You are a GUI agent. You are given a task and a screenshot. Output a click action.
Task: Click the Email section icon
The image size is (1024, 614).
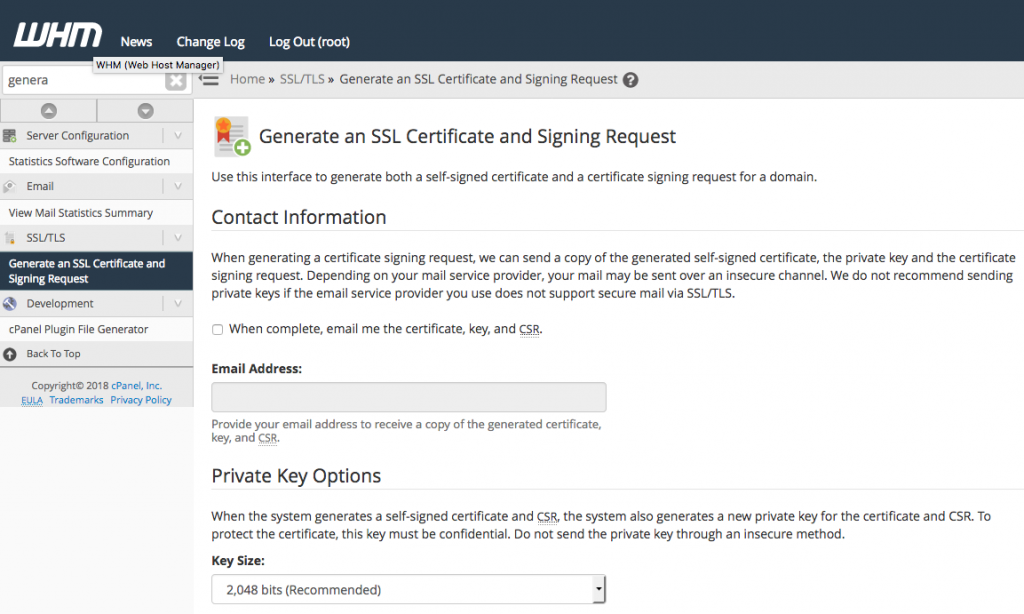[x=10, y=187]
